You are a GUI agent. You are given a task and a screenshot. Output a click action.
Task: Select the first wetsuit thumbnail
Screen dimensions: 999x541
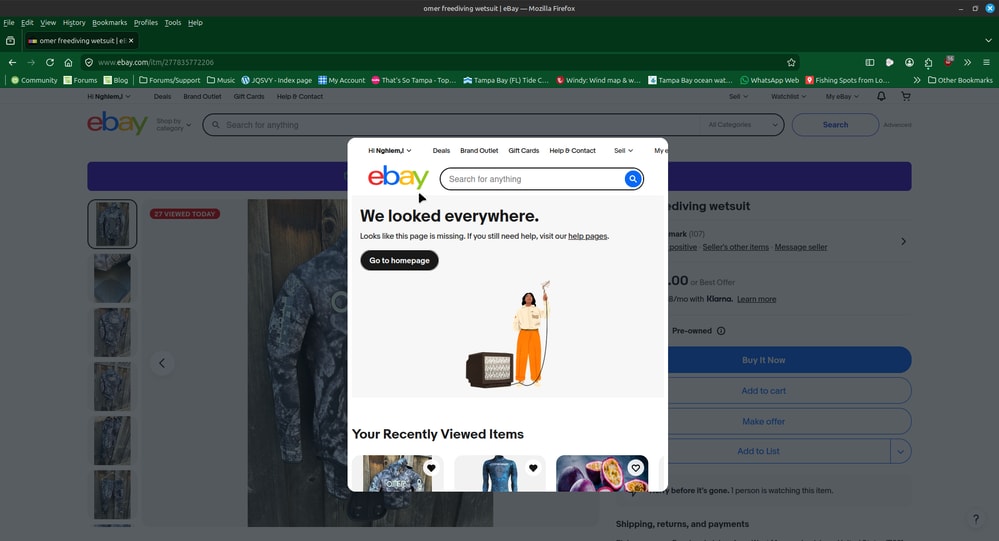112,224
